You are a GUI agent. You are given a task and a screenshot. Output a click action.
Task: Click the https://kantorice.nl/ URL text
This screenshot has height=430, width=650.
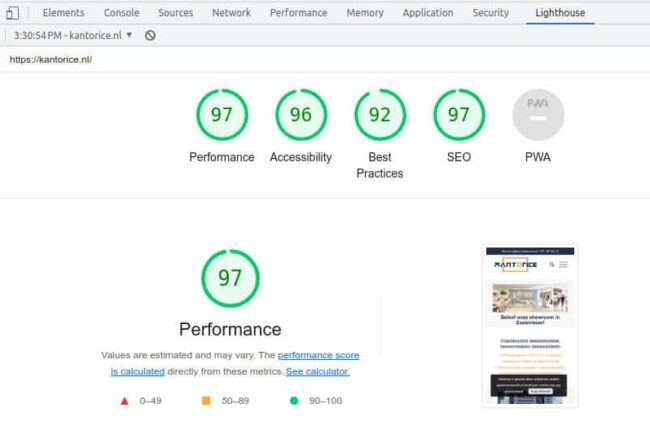[51, 60]
